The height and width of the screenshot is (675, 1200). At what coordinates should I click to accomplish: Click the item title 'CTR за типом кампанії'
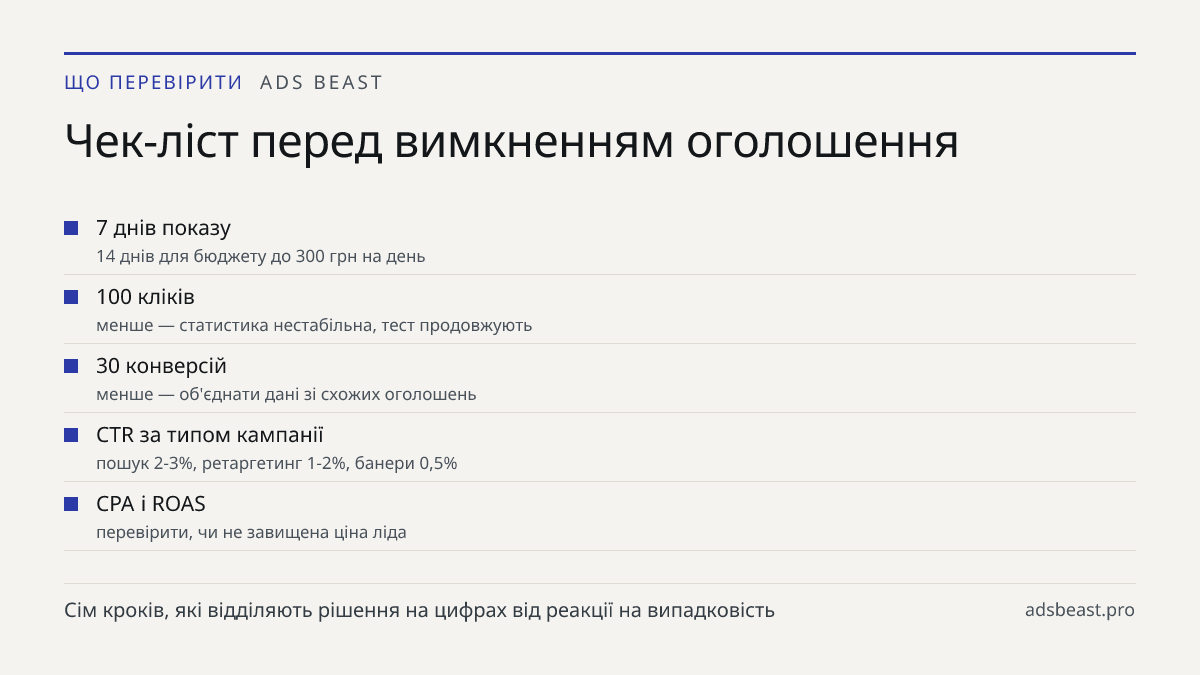210,435
